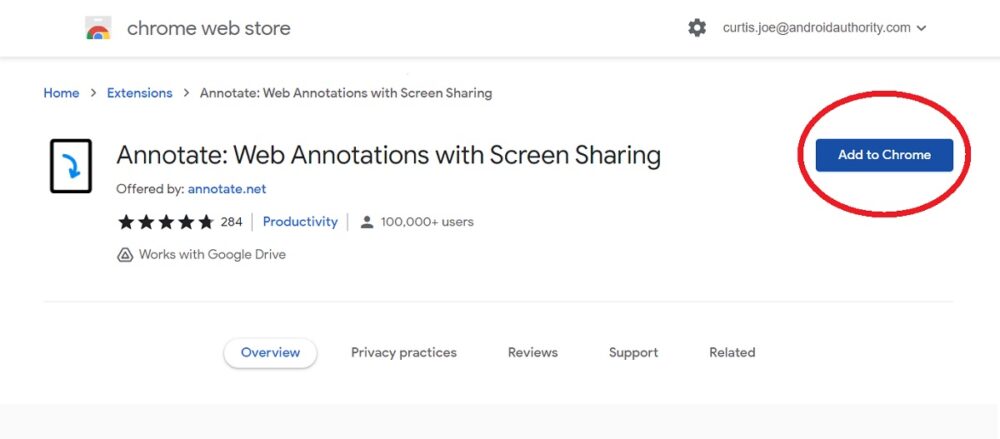The height and width of the screenshot is (439, 1000).
Task: Open the curtis.joe account menu
Action: pos(816,28)
